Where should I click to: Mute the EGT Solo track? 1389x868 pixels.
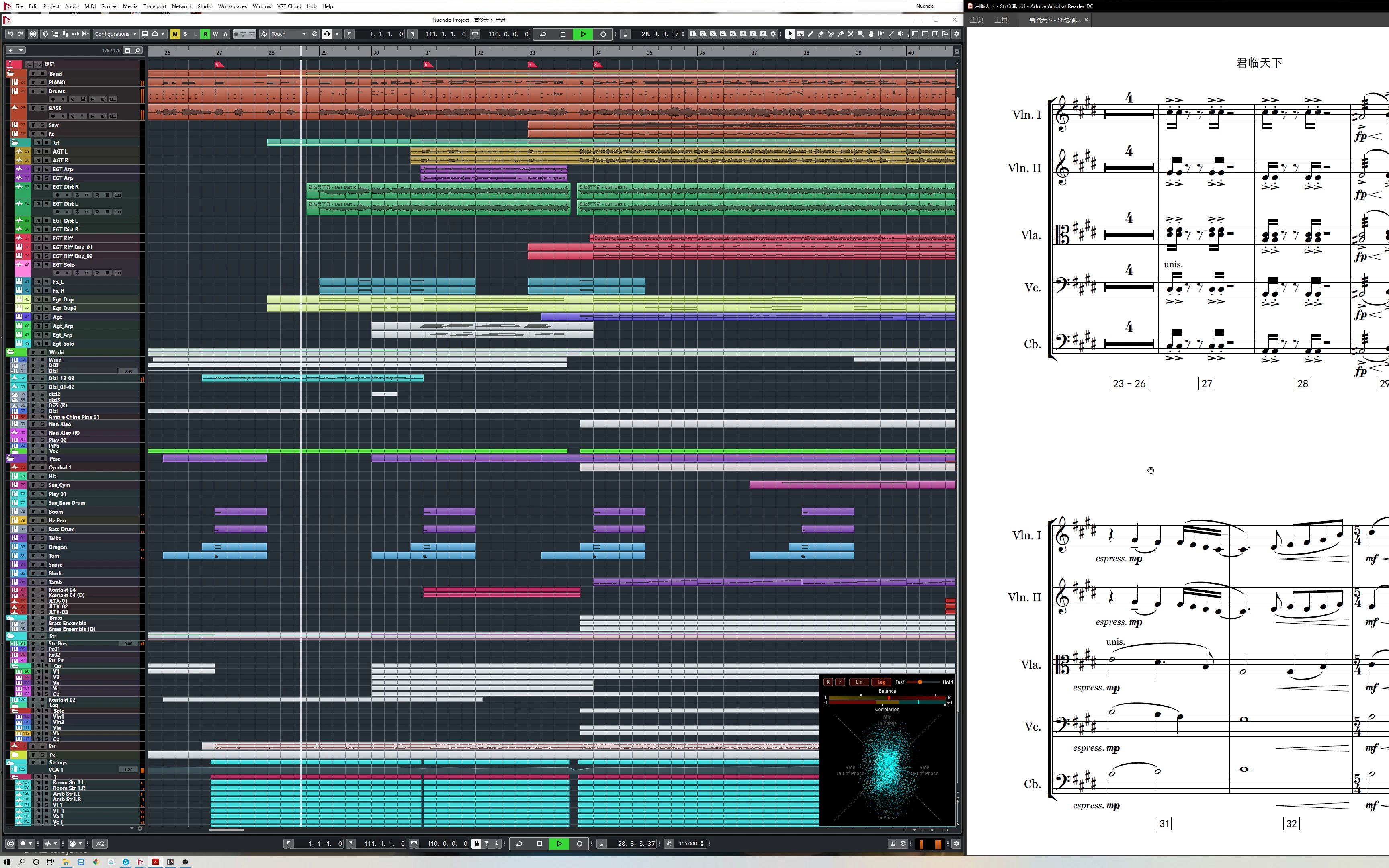[x=39, y=265]
